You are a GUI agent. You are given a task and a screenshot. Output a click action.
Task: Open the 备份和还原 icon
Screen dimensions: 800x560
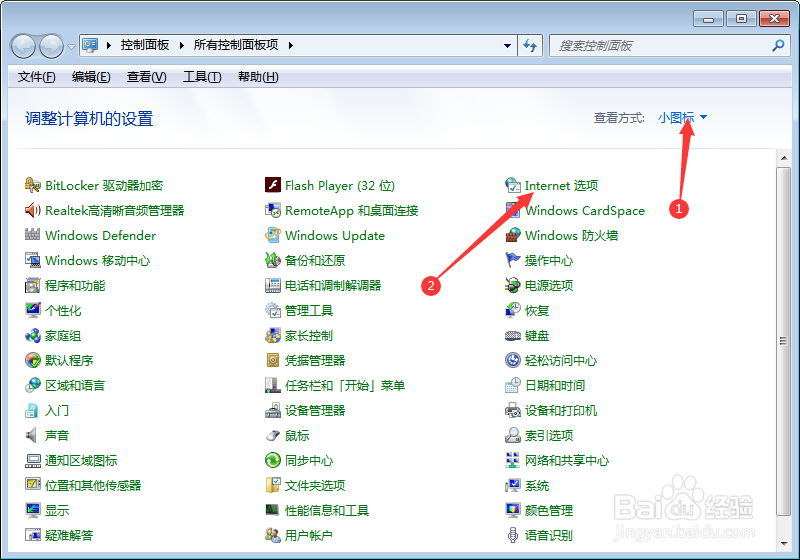(x=273, y=260)
